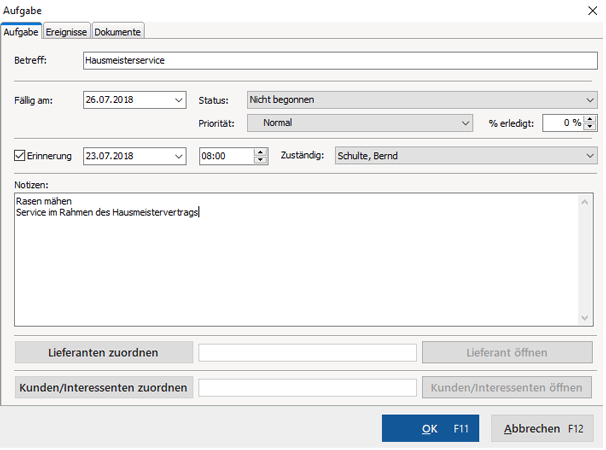606x450 pixels.
Task: Click the Kunden/Interessenten öffnen button
Action: pos(507,387)
